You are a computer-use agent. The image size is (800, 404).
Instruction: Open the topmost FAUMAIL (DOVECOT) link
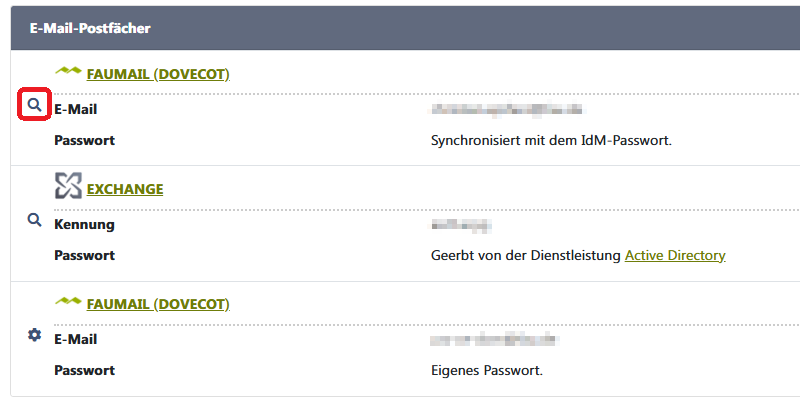point(158,74)
